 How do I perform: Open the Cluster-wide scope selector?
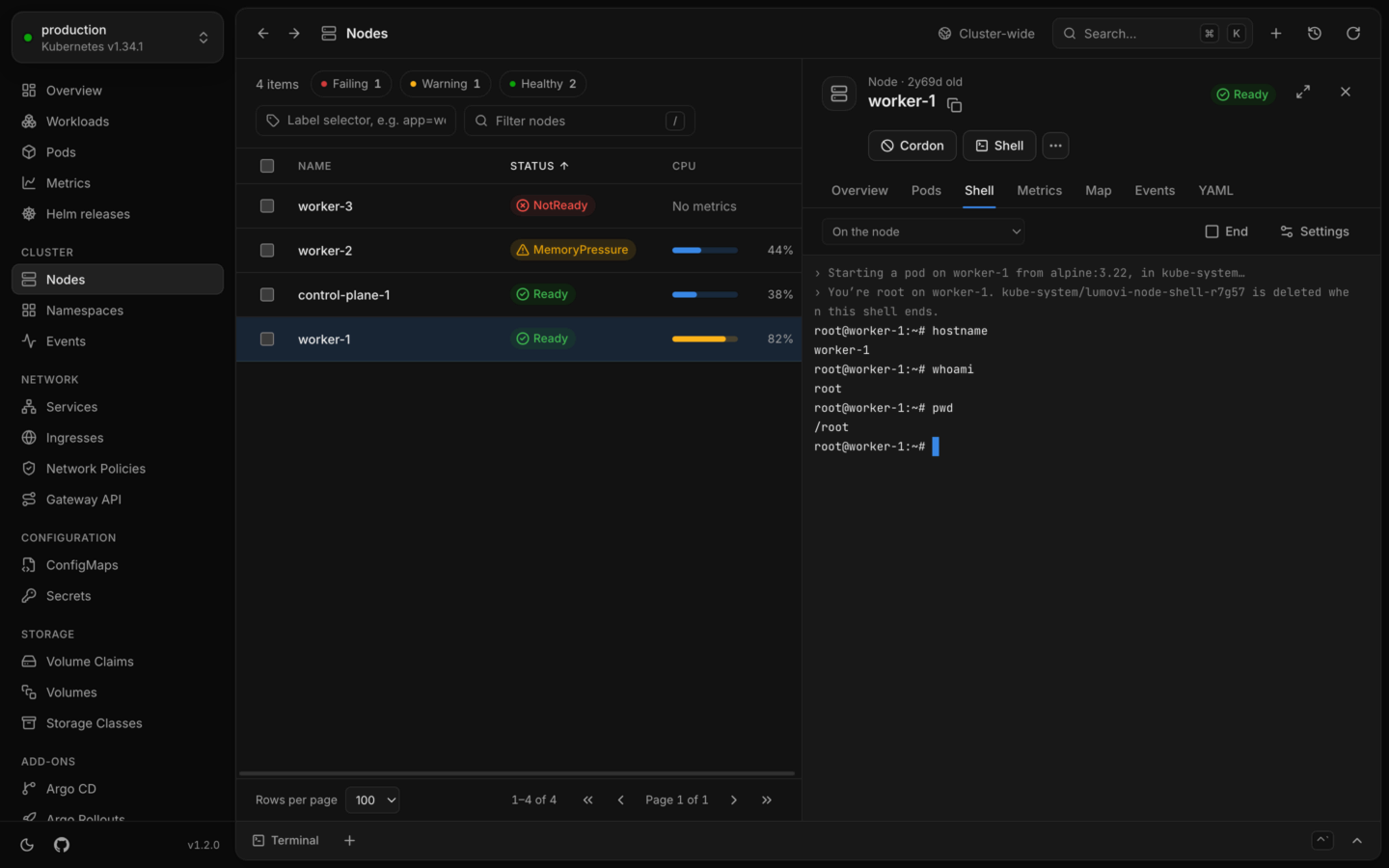(986, 34)
